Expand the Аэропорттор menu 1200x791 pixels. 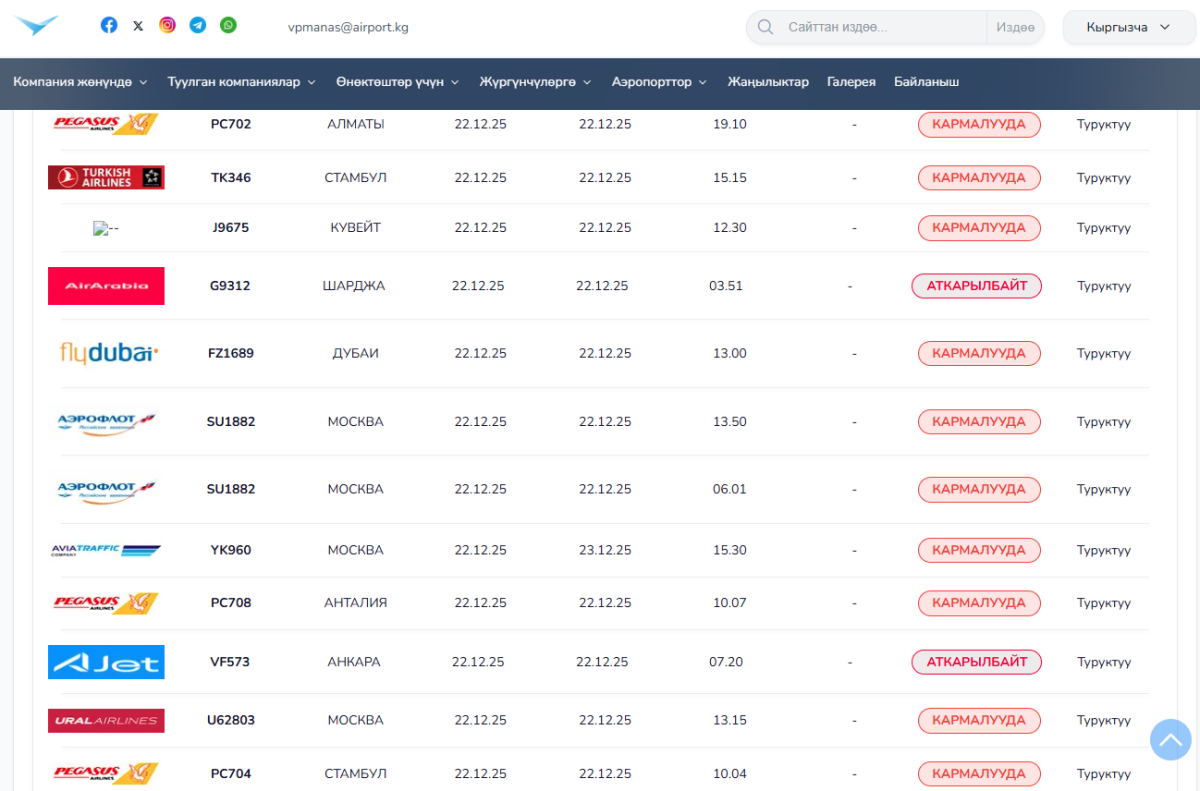click(659, 82)
